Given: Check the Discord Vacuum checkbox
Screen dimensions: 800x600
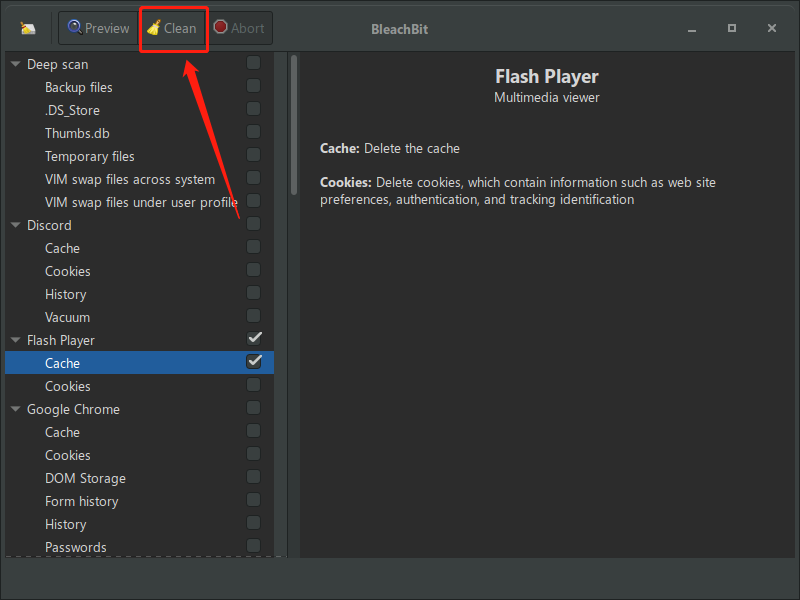Looking at the screenshot, I should (254, 316).
